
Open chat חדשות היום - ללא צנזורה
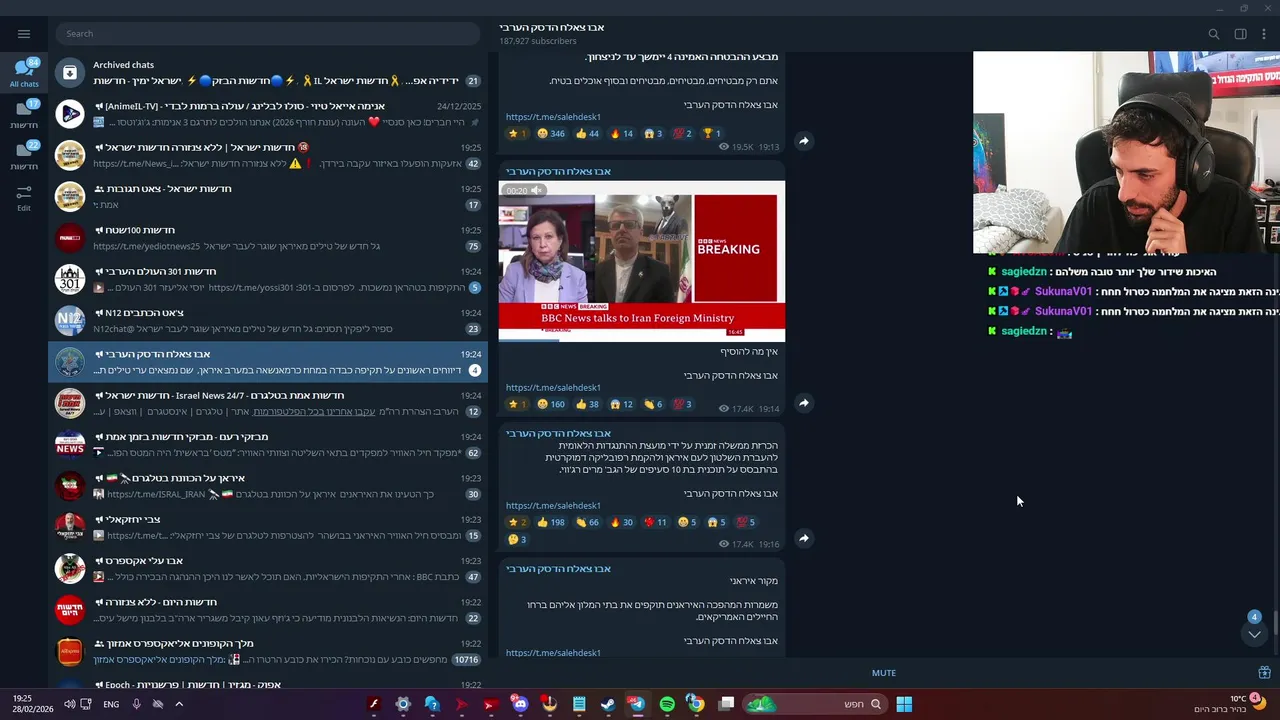click(x=268, y=610)
